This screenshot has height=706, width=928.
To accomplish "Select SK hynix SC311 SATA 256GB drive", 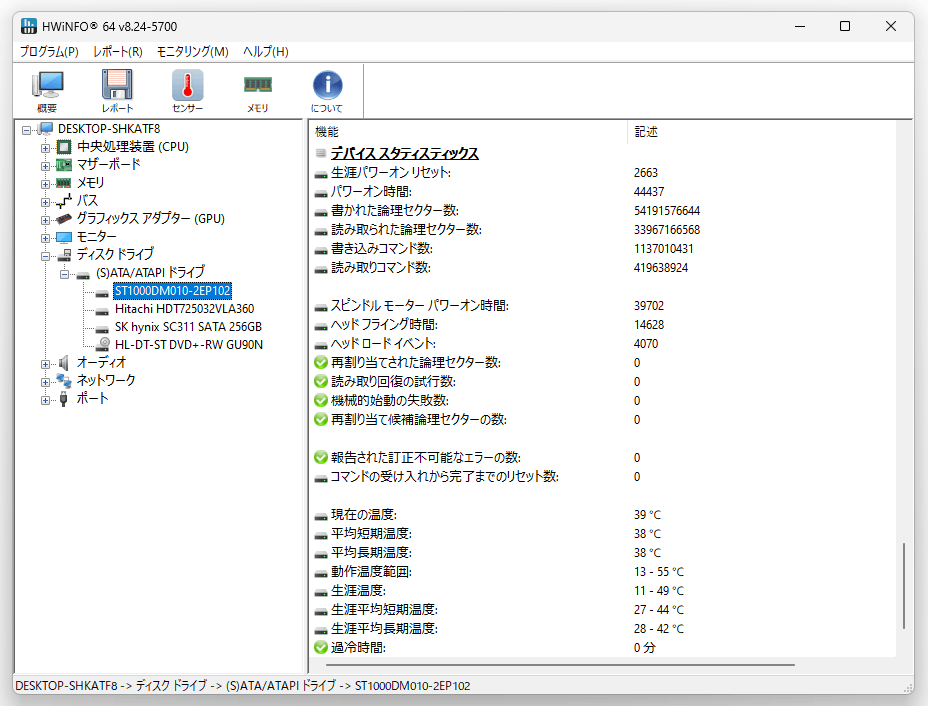I will tap(188, 327).
